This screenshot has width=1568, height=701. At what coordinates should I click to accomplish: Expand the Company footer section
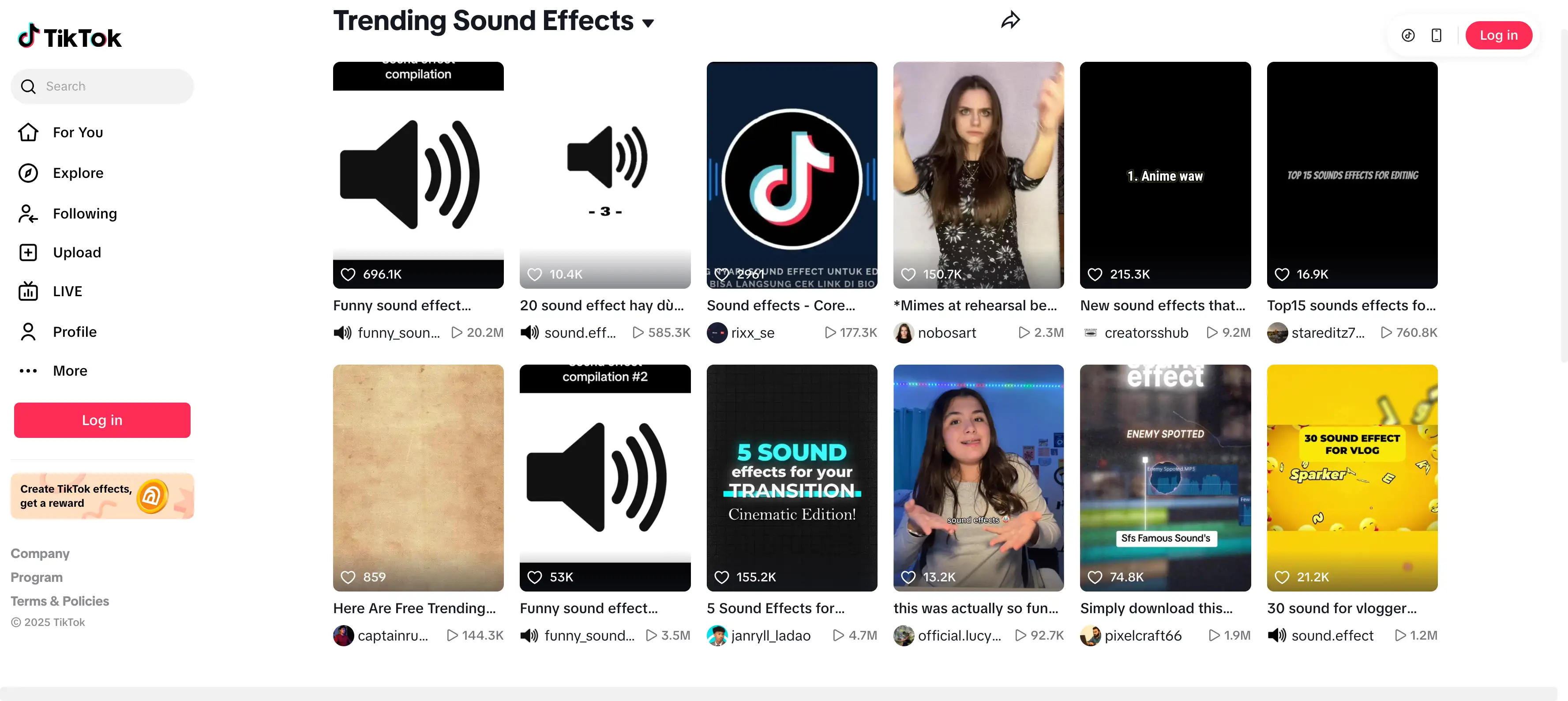pyautogui.click(x=40, y=554)
